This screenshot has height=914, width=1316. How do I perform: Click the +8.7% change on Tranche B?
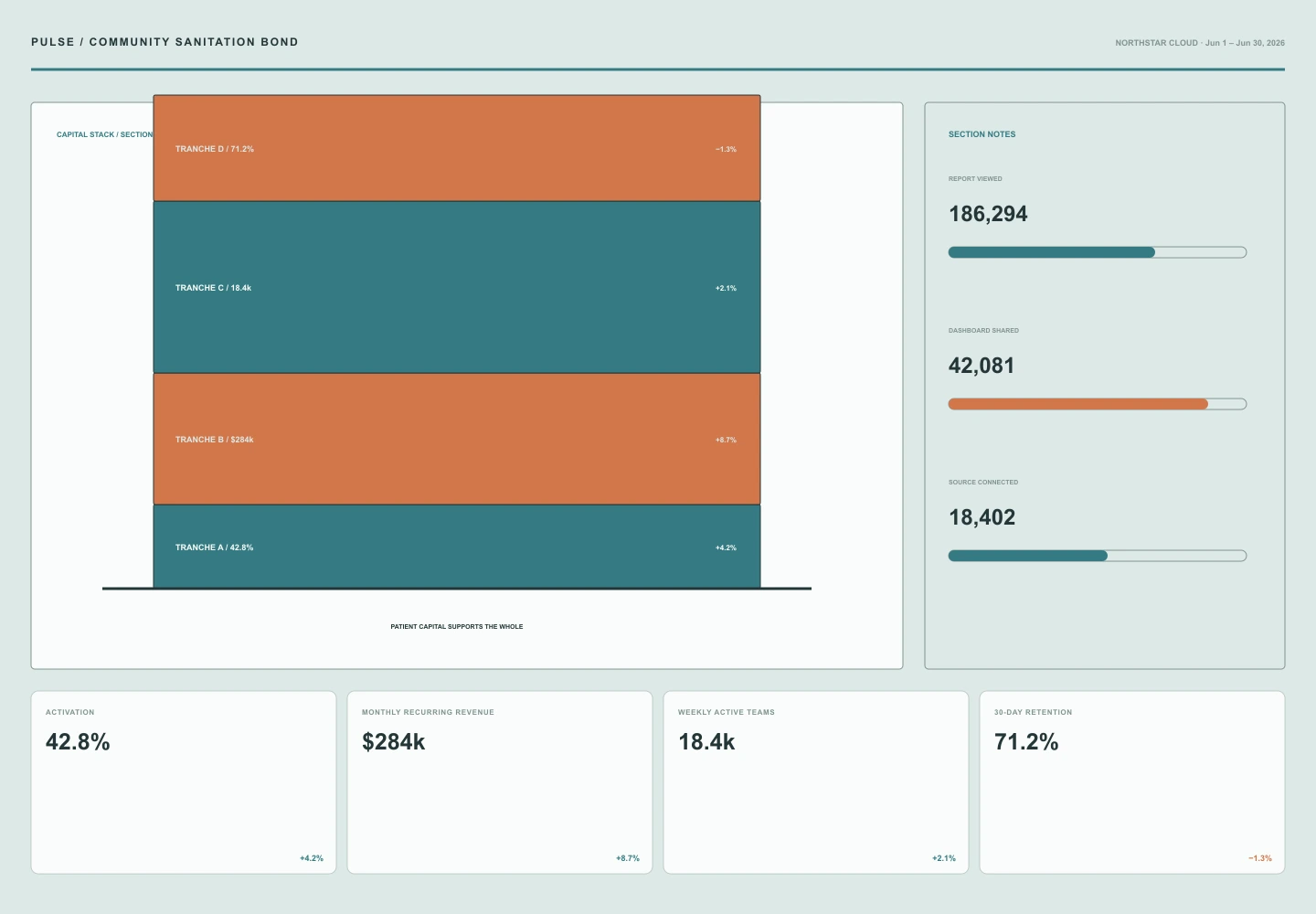(726, 440)
